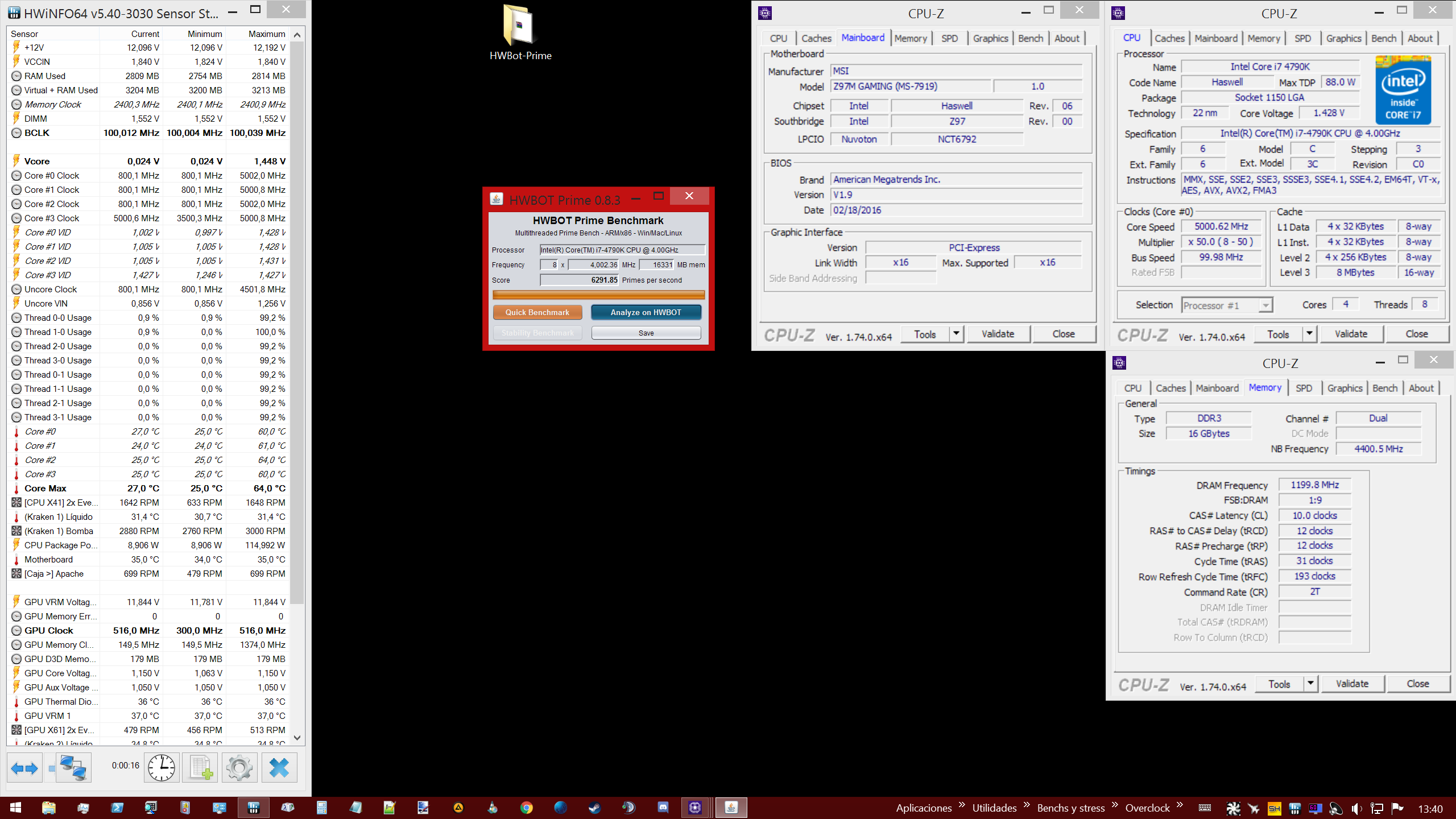This screenshot has height=819, width=1456.
Task: Open Action Center flag tray icon
Action: point(1397,808)
